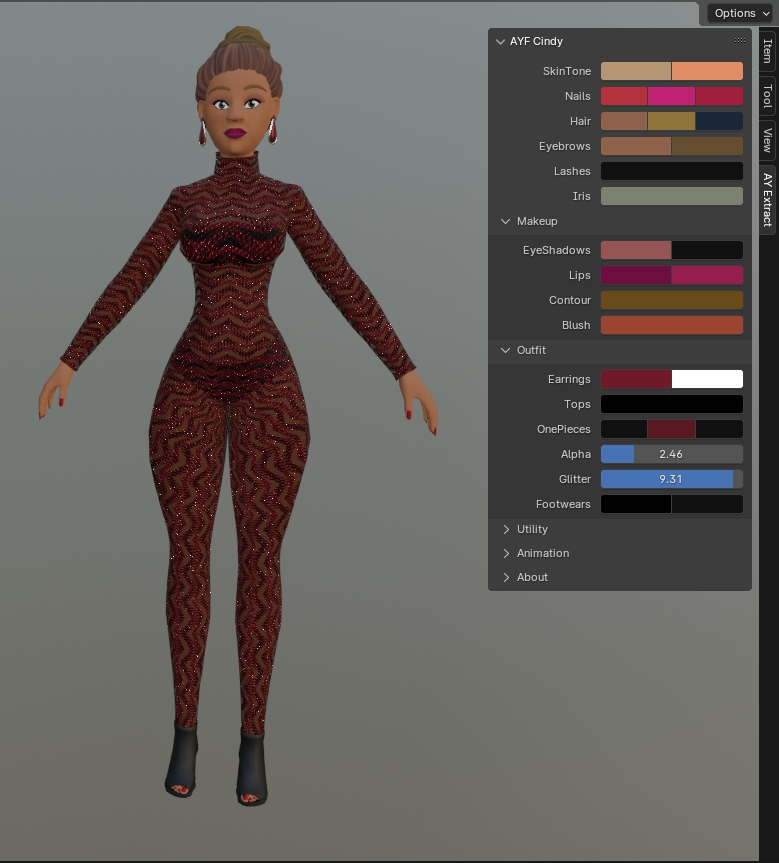Select the AY Extract tab

[767, 199]
